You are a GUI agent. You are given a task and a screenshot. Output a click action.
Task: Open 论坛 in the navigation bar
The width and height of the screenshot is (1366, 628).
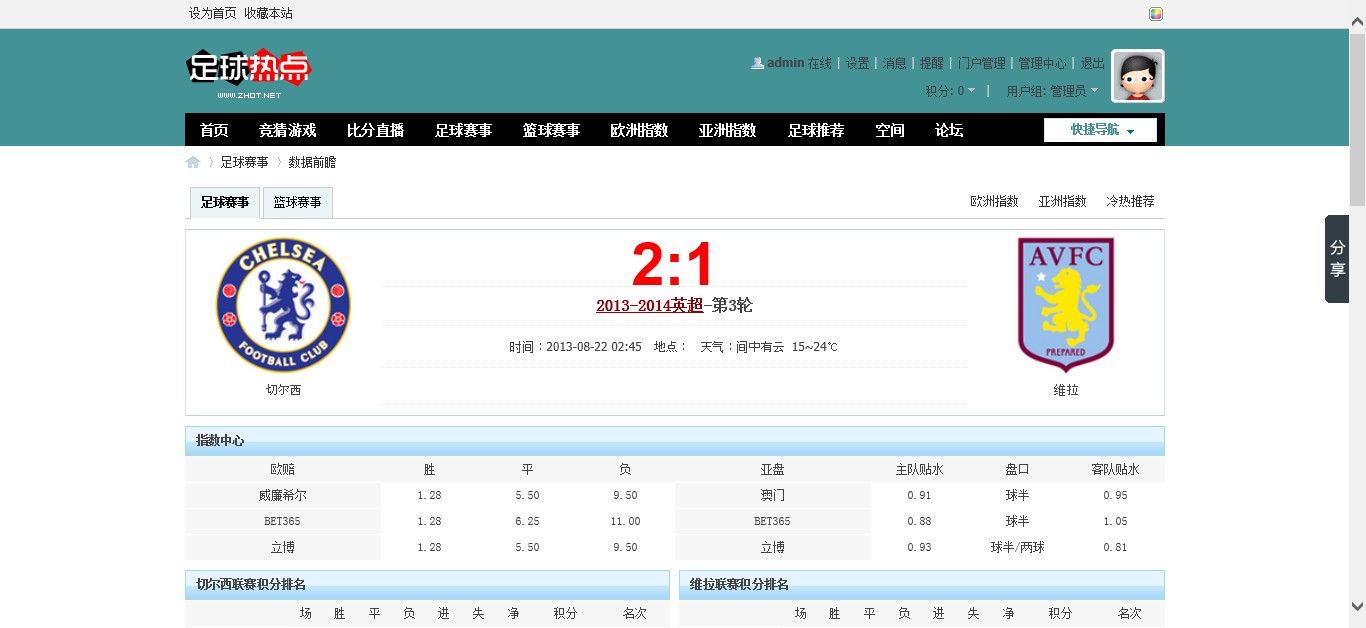pyautogui.click(x=949, y=130)
